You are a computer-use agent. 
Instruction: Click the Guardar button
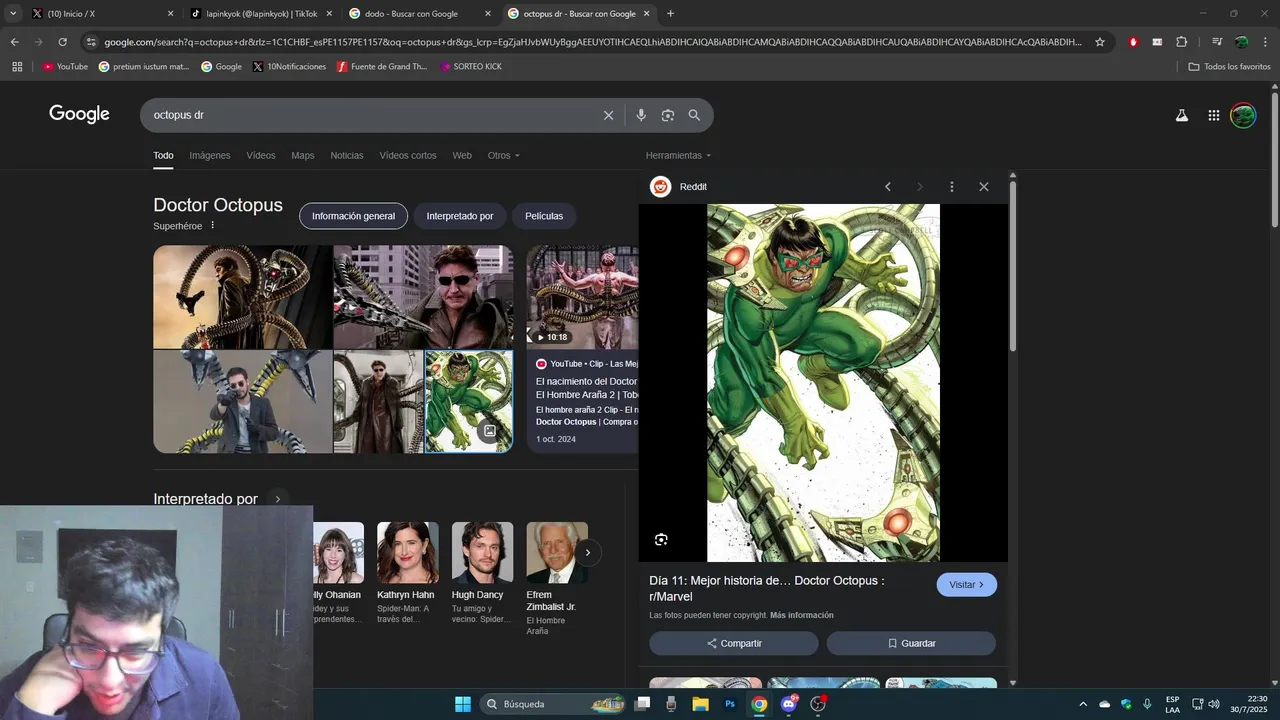coord(911,643)
